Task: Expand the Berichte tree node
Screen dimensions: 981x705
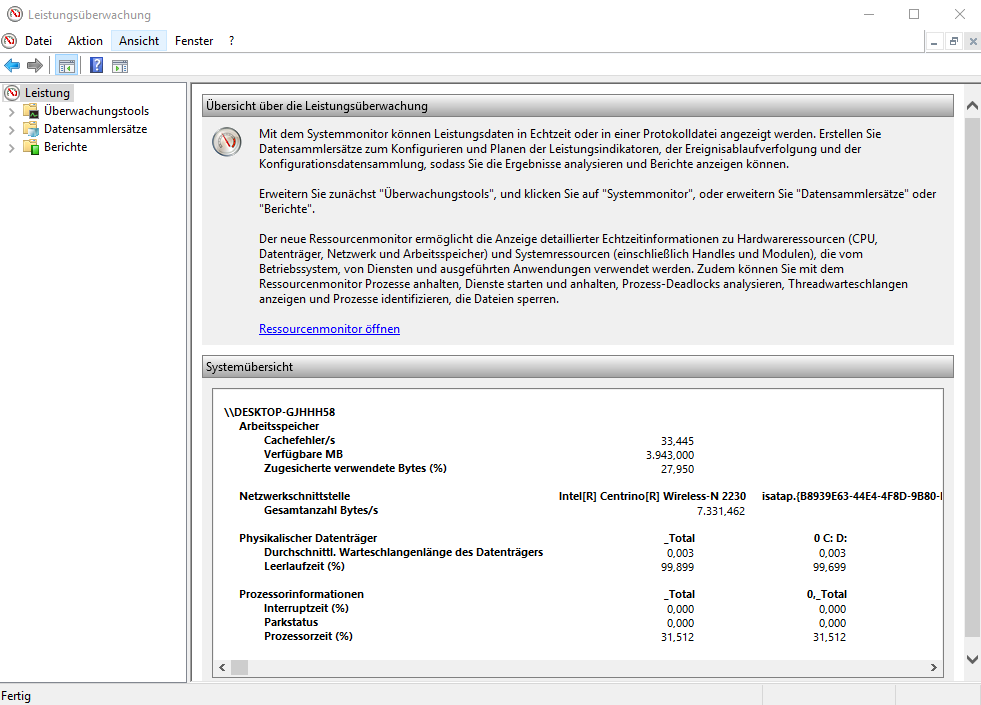Action: (x=11, y=148)
